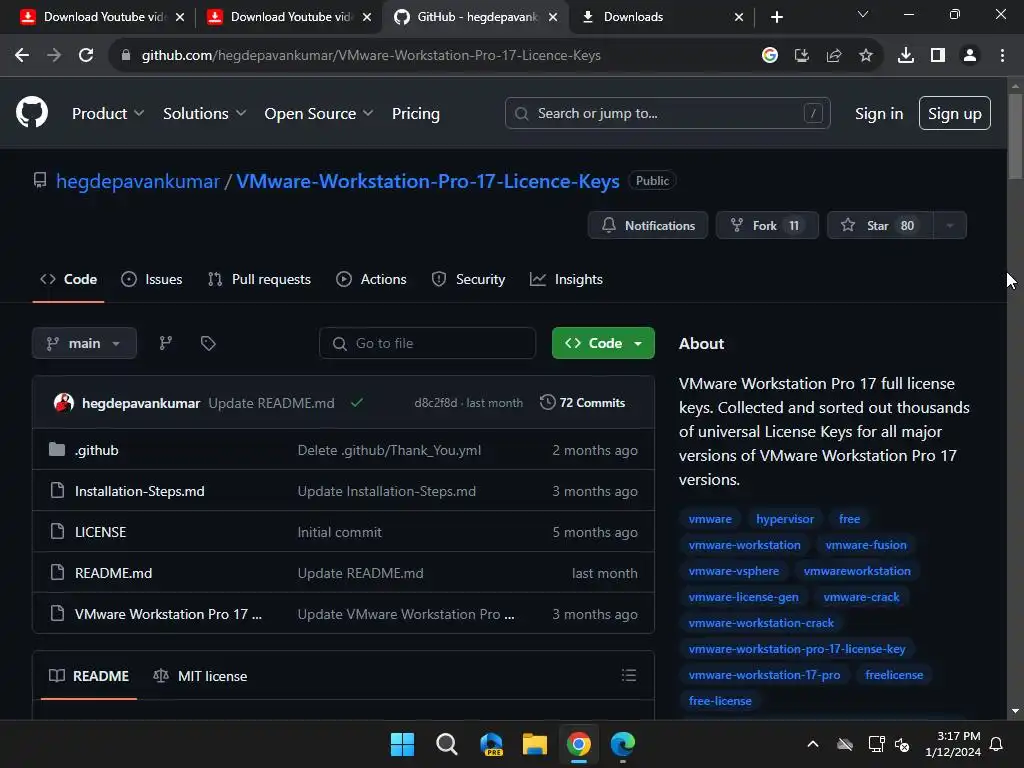This screenshot has height=768, width=1024.
Task: Open volume muted tray icon
Action: click(x=903, y=744)
